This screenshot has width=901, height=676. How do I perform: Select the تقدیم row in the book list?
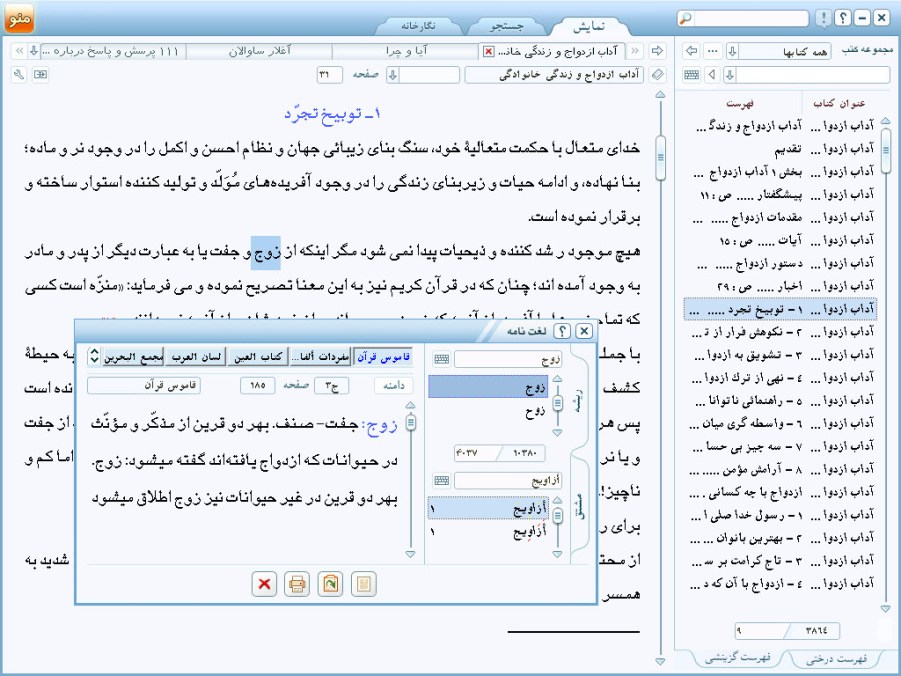pos(781,149)
